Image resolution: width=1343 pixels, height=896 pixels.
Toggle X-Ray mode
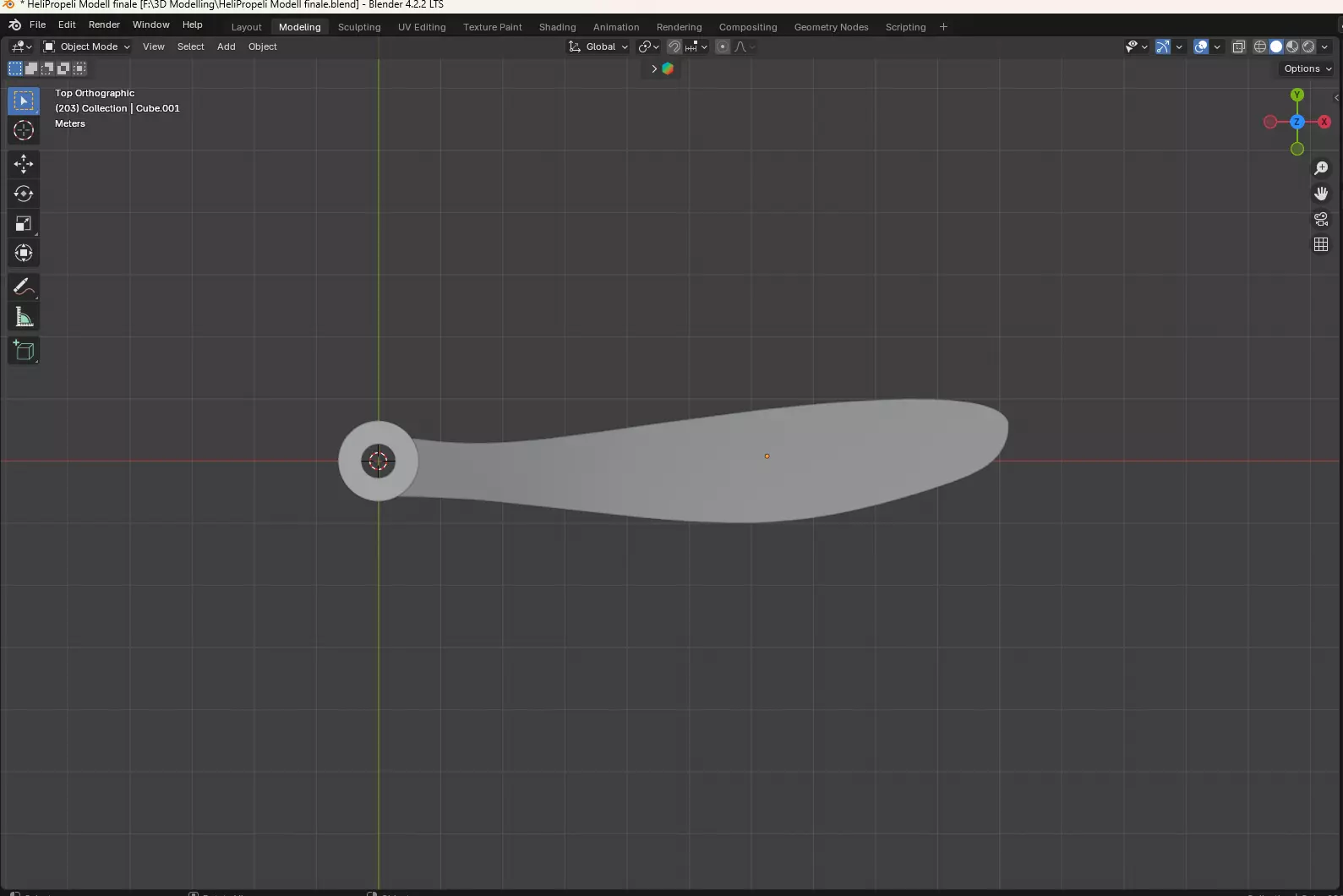pyautogui.click(x=1239, y=46)
